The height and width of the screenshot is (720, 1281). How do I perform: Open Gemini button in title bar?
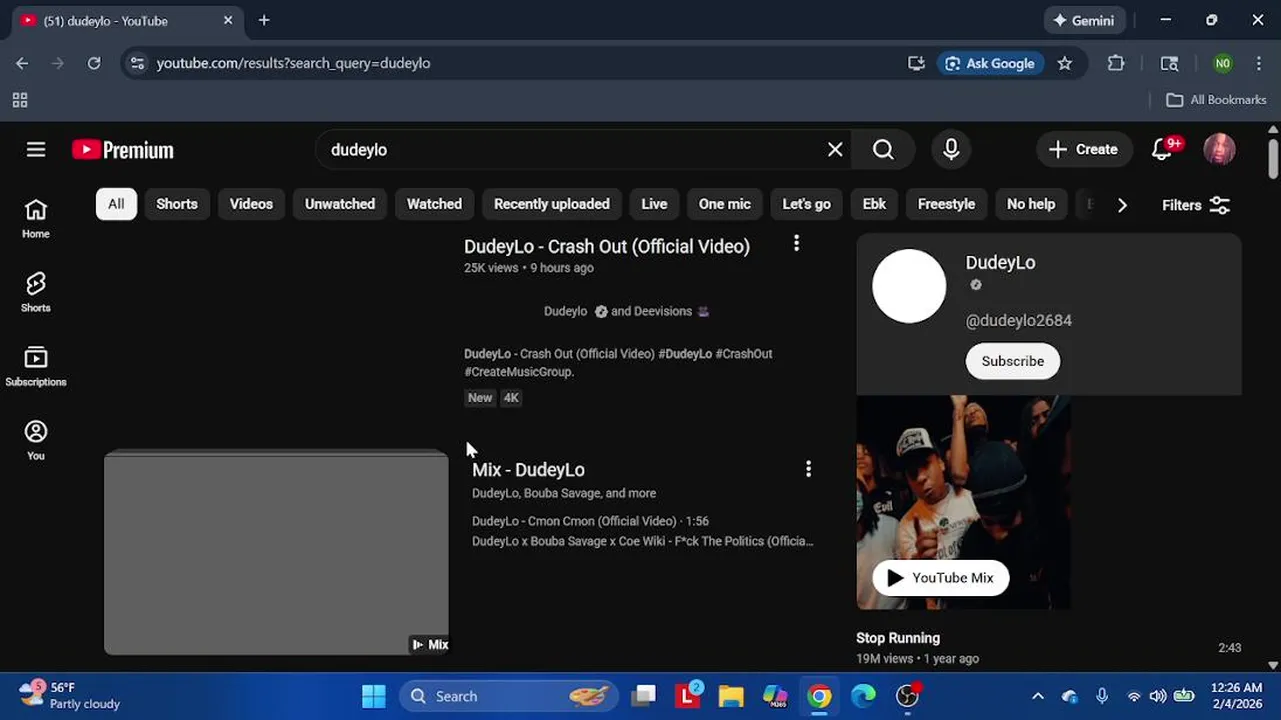[1085, 20]
